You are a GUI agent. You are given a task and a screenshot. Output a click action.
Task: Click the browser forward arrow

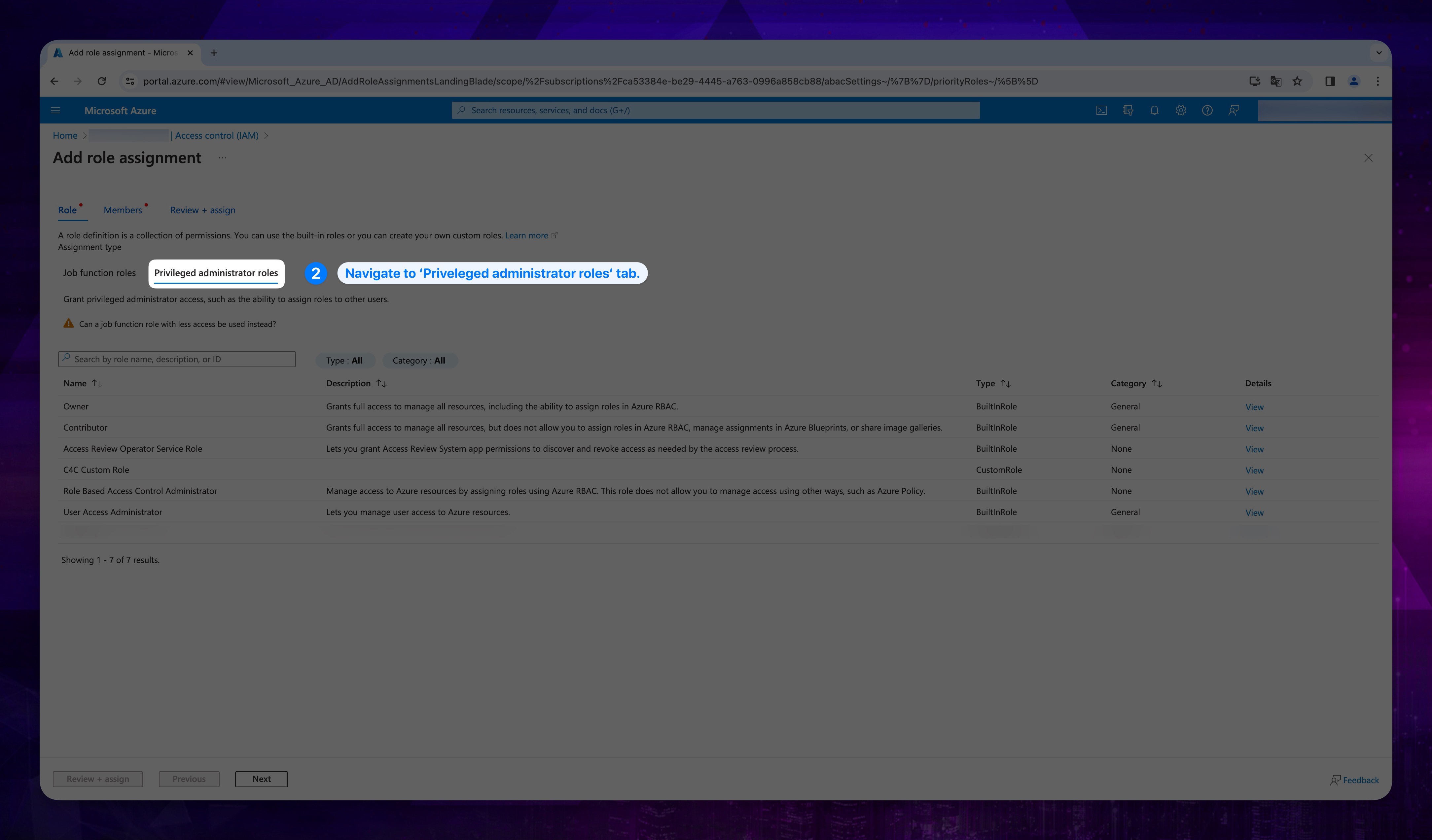click(x=78, y=81)
